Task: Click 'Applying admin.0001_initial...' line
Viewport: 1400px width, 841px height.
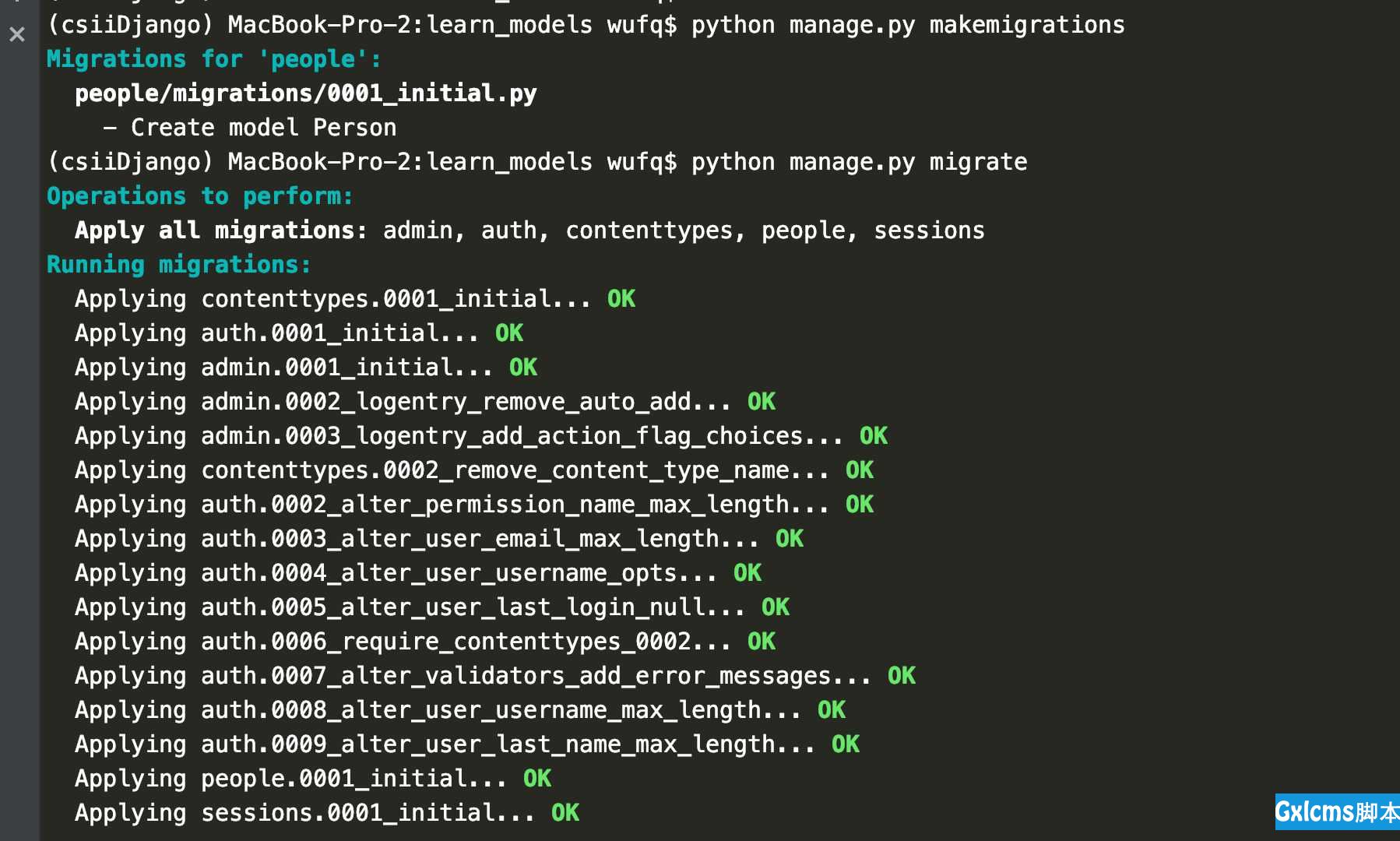Action: point(306,368)
